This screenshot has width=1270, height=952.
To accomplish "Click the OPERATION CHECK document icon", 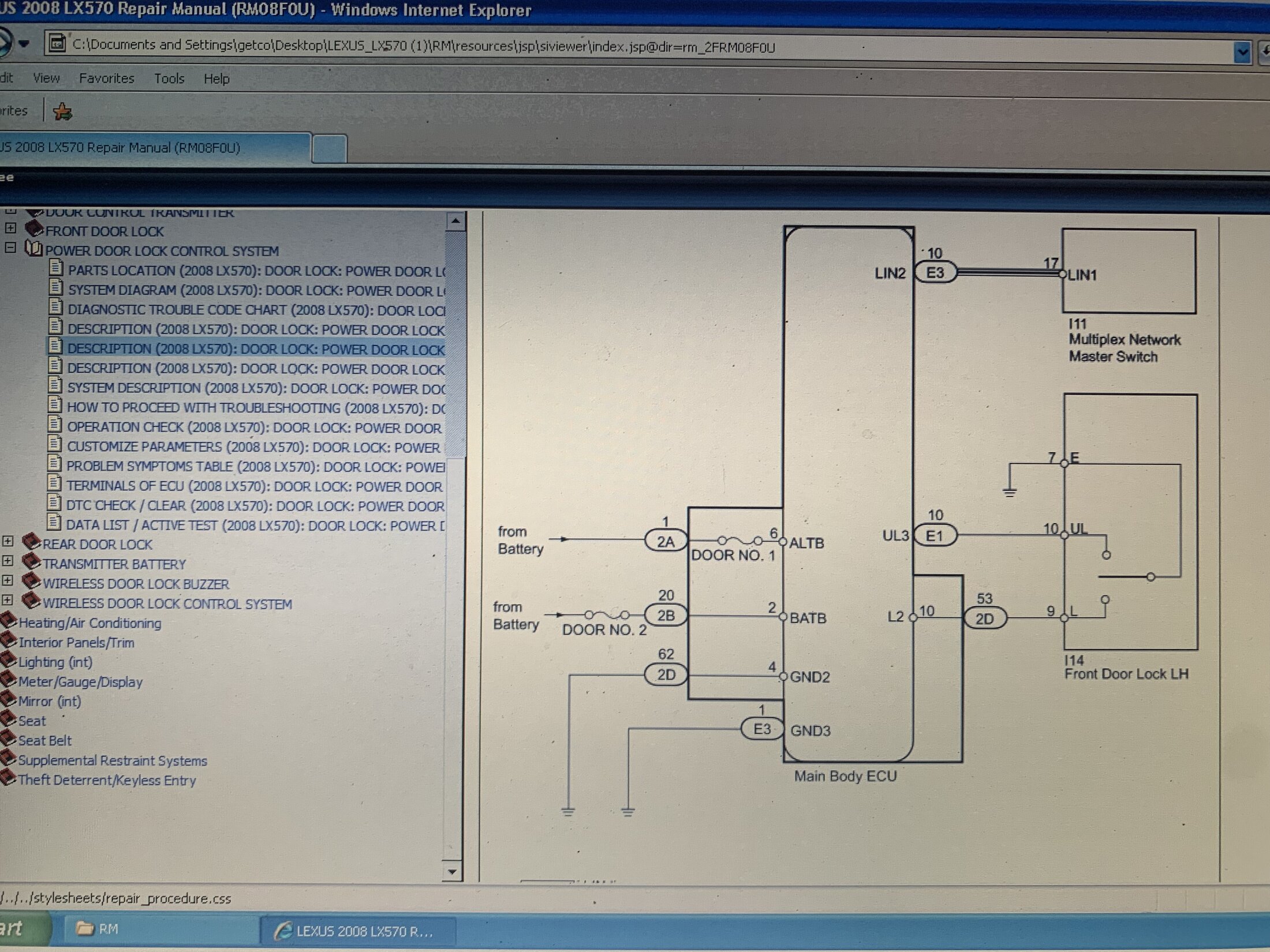I will (x=55, y=424).
